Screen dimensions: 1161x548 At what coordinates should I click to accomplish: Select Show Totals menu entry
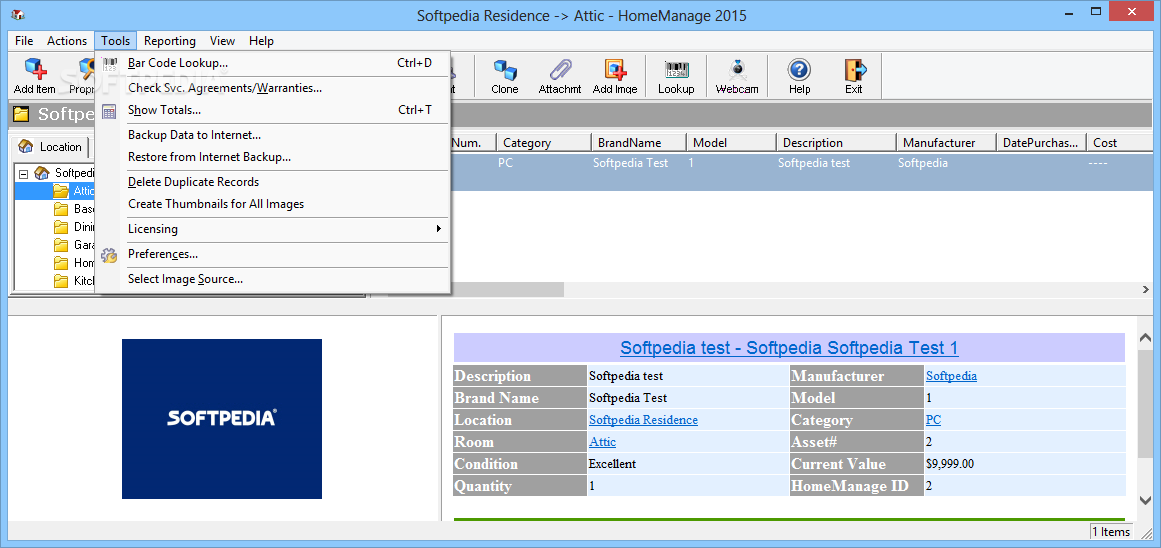273,110
